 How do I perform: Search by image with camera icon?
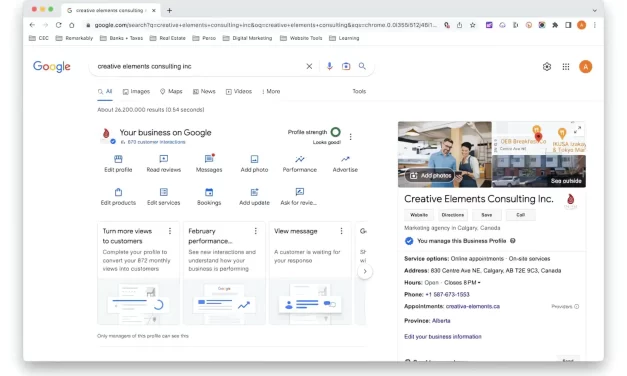346,66
